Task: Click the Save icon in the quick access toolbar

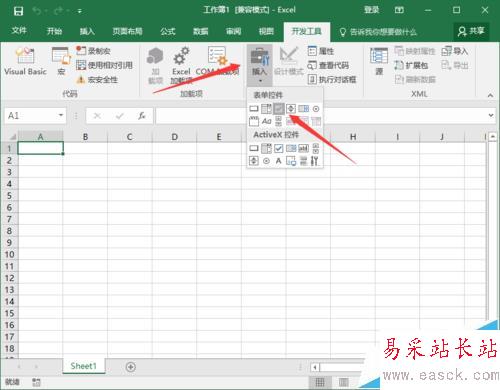Action: click(18, 11)
